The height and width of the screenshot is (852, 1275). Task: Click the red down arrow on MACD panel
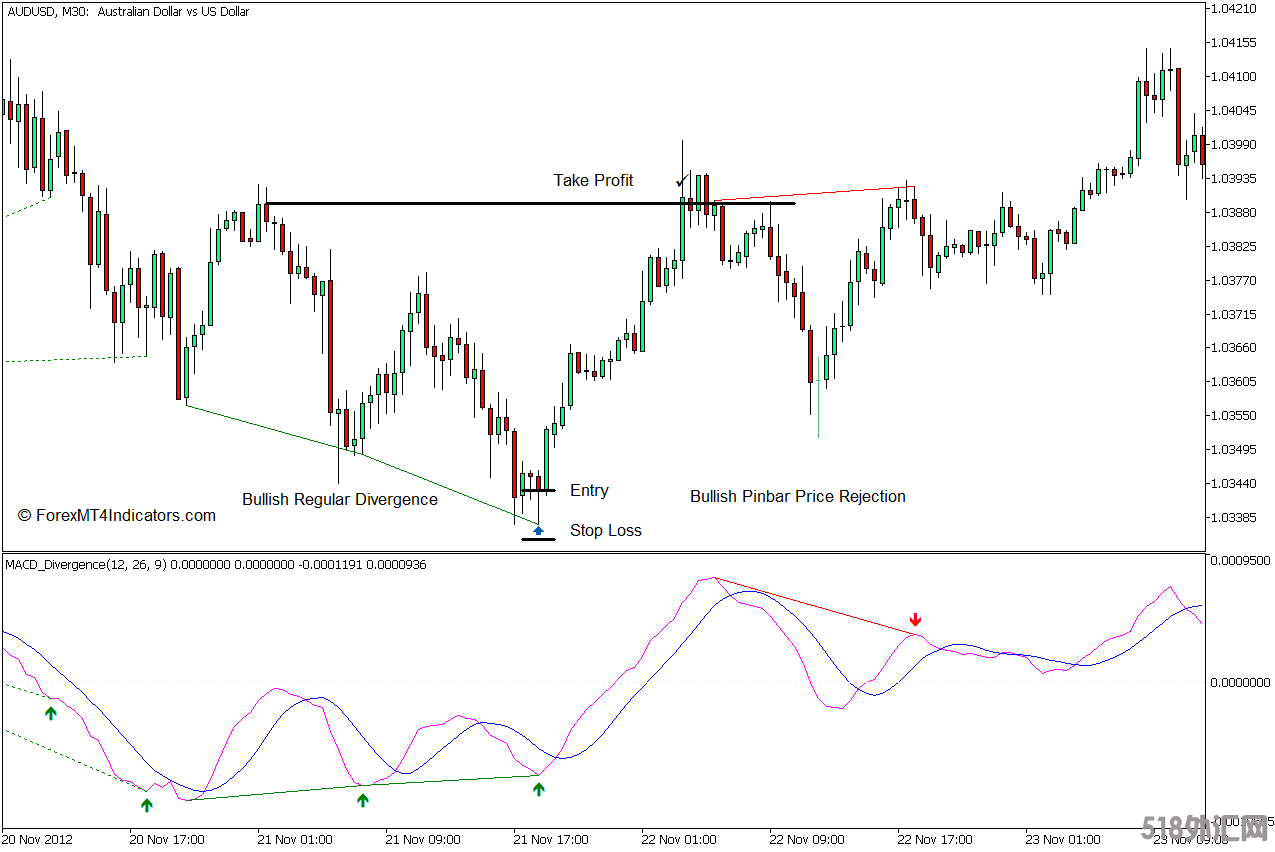tap(915, 620)
